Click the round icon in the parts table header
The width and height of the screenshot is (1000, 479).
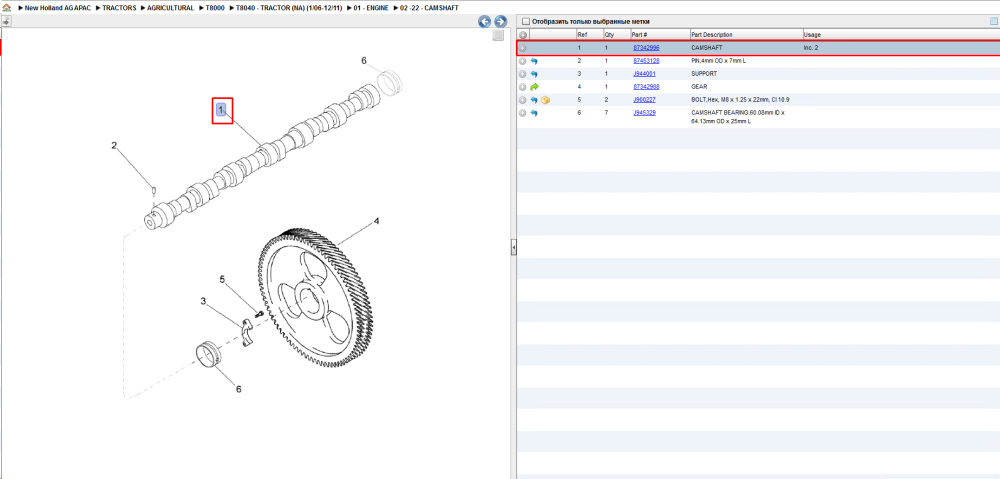tap(523, 34)
